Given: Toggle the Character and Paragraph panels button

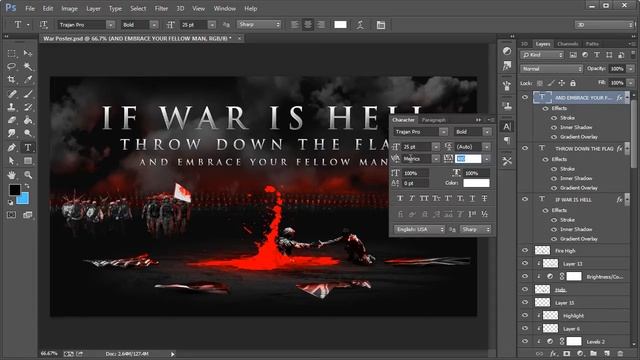Looking at the screenshot, I should (x=380, y=25).
